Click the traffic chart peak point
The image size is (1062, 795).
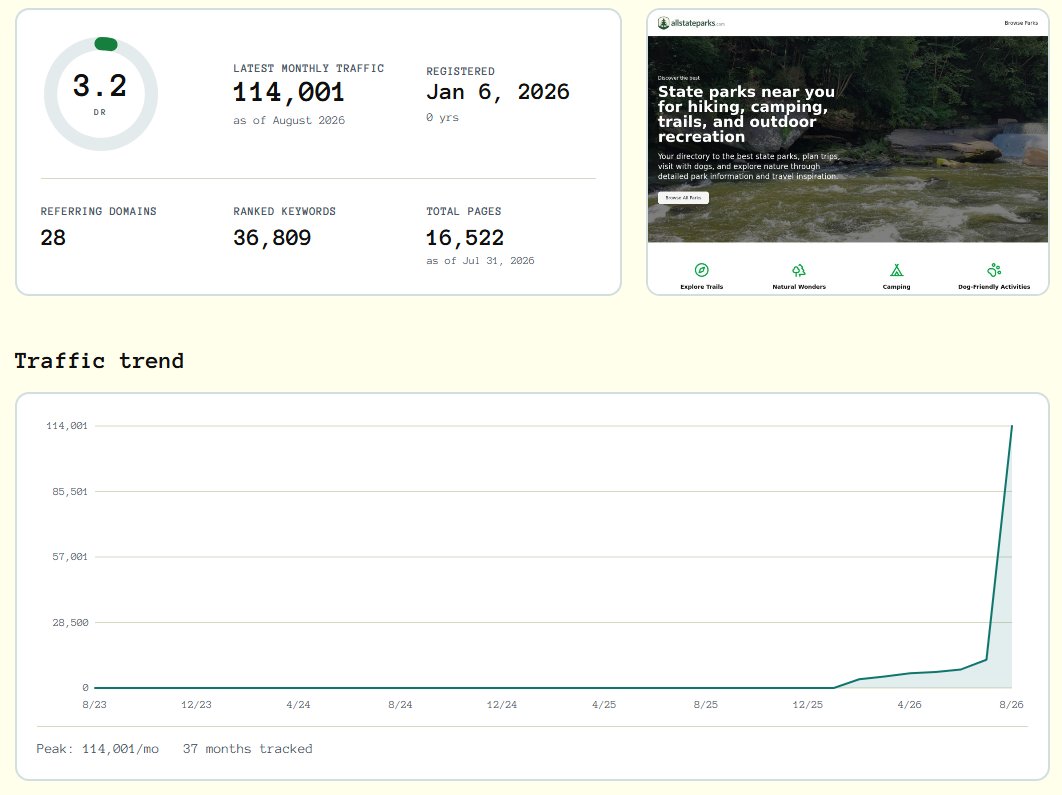point(1012,426)
